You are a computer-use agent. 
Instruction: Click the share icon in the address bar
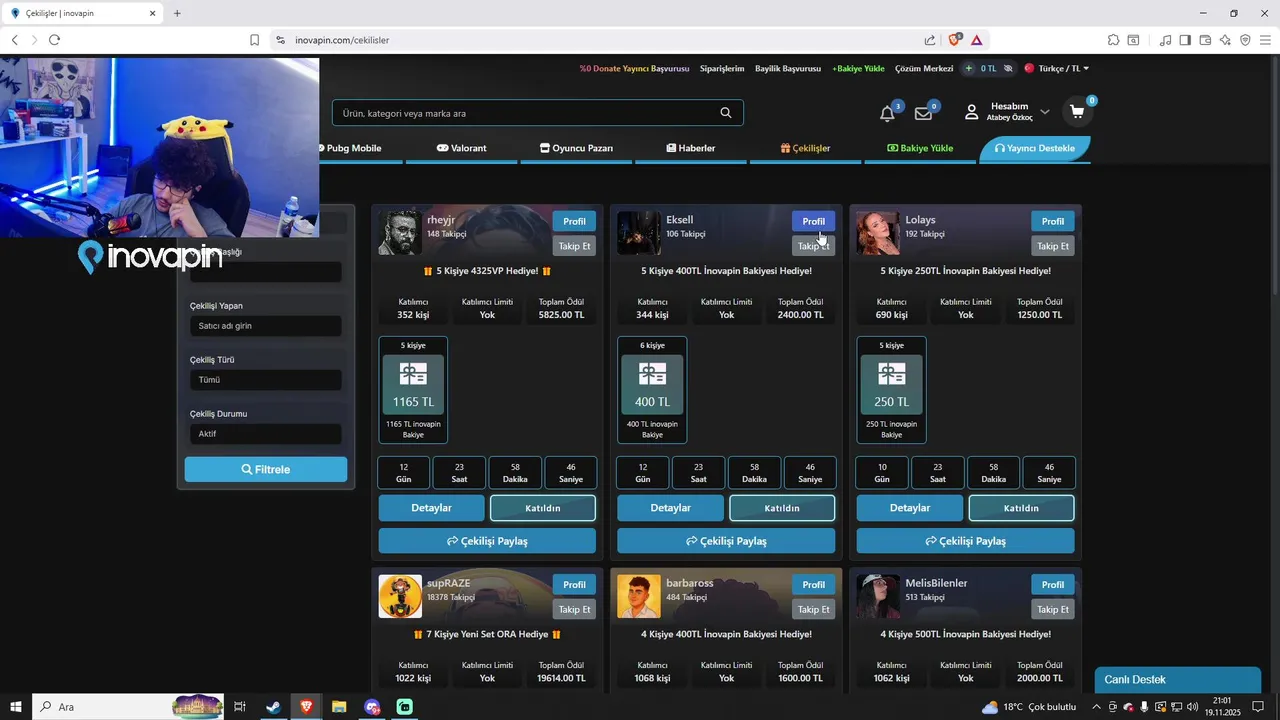click(x=930, y=40)
